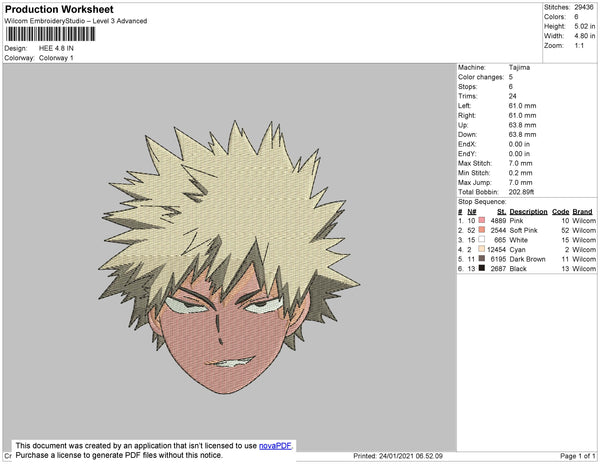Click the 'Colorway 1' value
Screen dimensions: 600x464
(56, 58)
